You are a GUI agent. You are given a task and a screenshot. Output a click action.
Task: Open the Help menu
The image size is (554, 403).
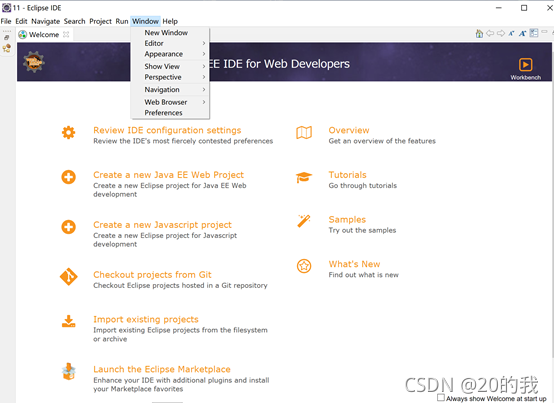[x=170, y=21]
